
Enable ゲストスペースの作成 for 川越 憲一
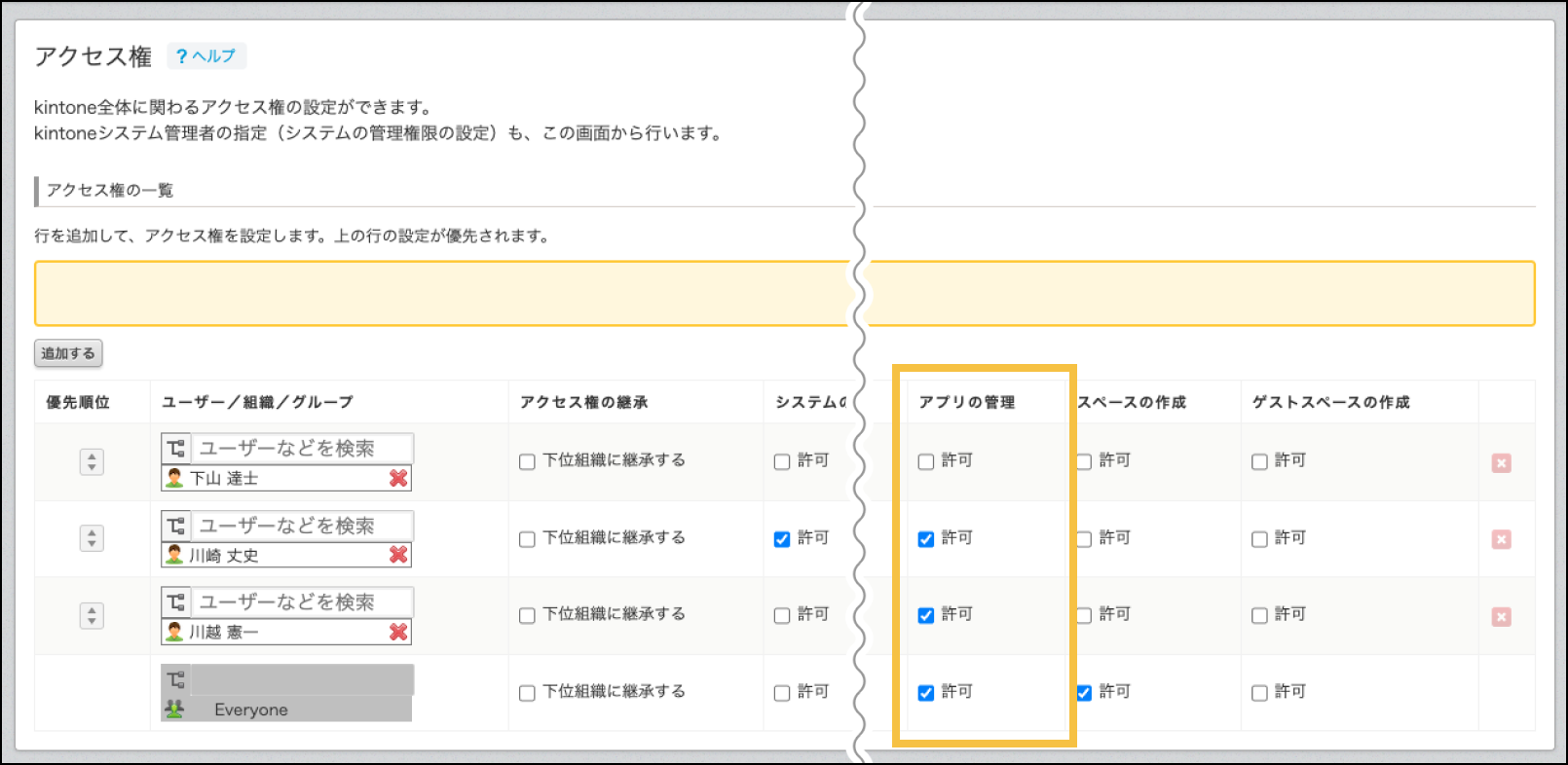click(x=1259, y=616)
